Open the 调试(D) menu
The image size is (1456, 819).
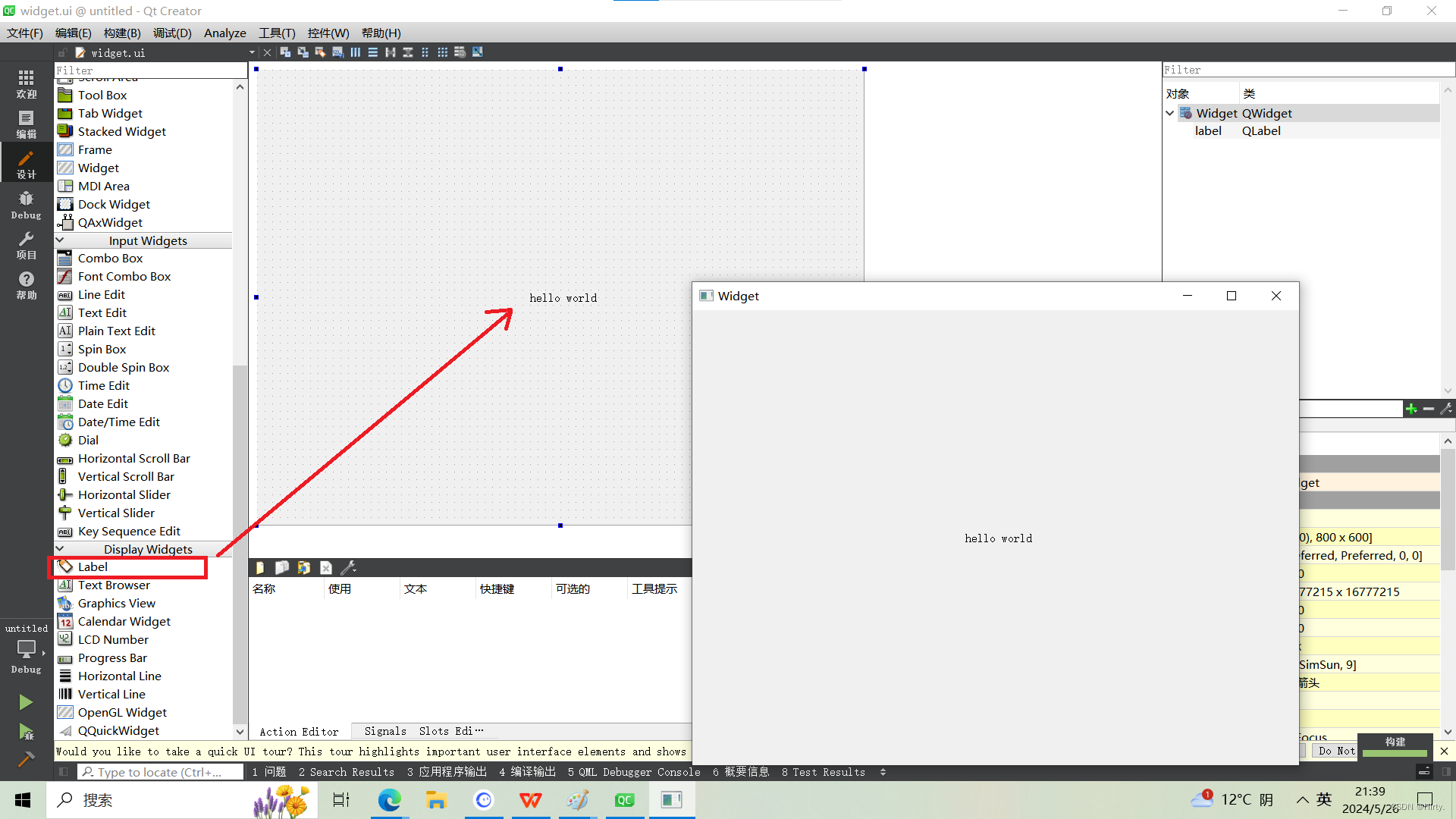tap(172, 33)
